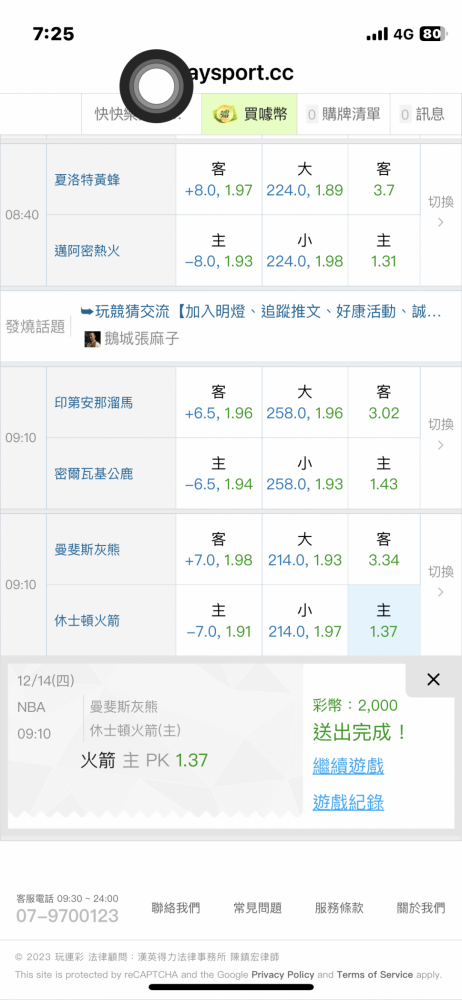
Task: Open the 玩競猜交流 hot topic post
Action: (261, 312)
